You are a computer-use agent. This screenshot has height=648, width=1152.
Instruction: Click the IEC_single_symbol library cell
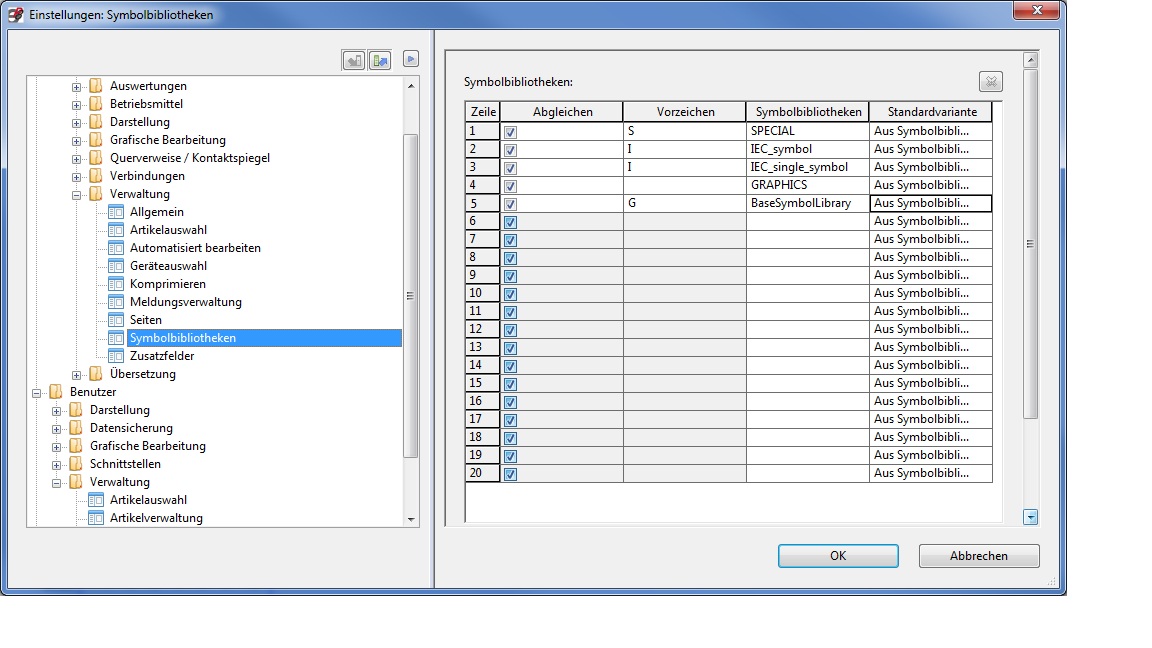(x=808, y=167)
